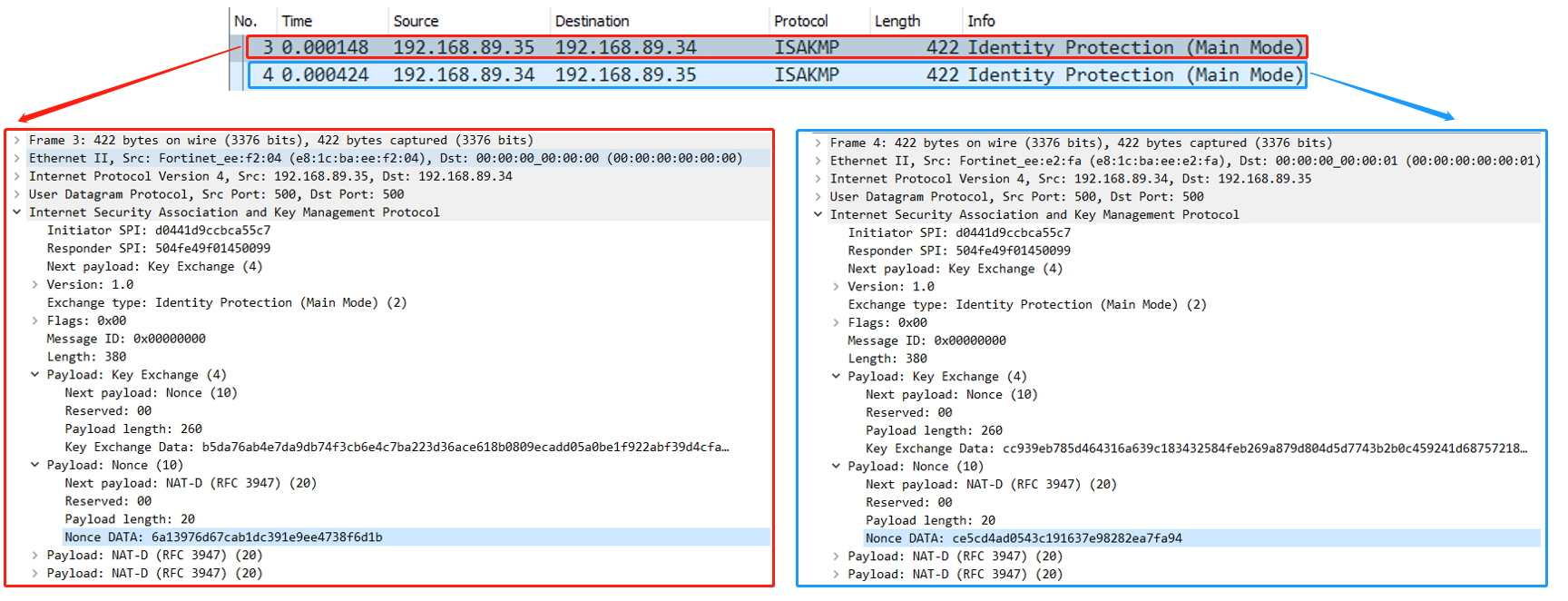The image size is (1568, 601).
Task: Select Nonce DATA line starting with 6a13976d
Action: click(x=223, y=537)
